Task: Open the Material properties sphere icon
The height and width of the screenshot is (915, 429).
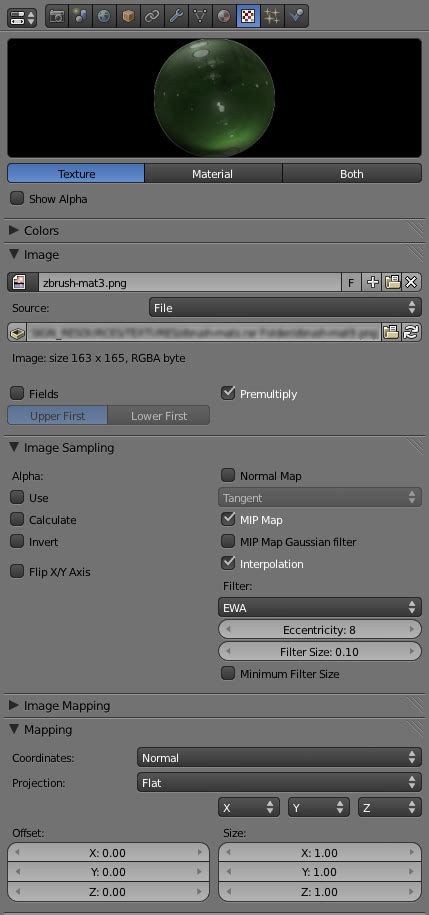Action: [224, 16]
